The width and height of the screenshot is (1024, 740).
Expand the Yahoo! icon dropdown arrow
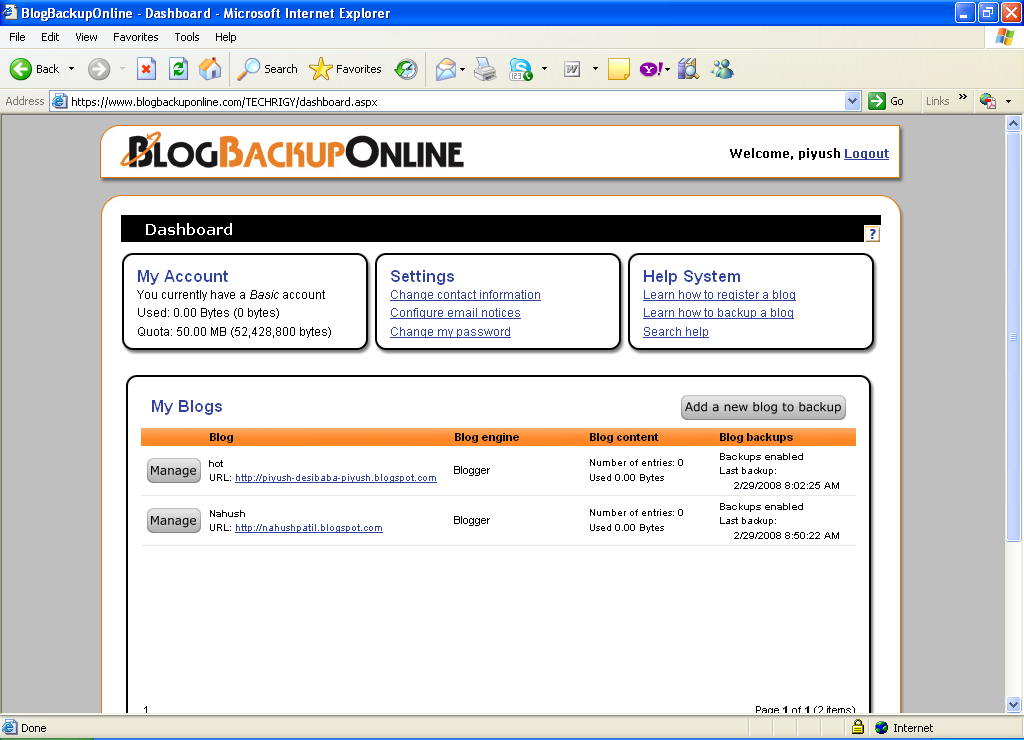pyautogui.click(x=667, y=69)
